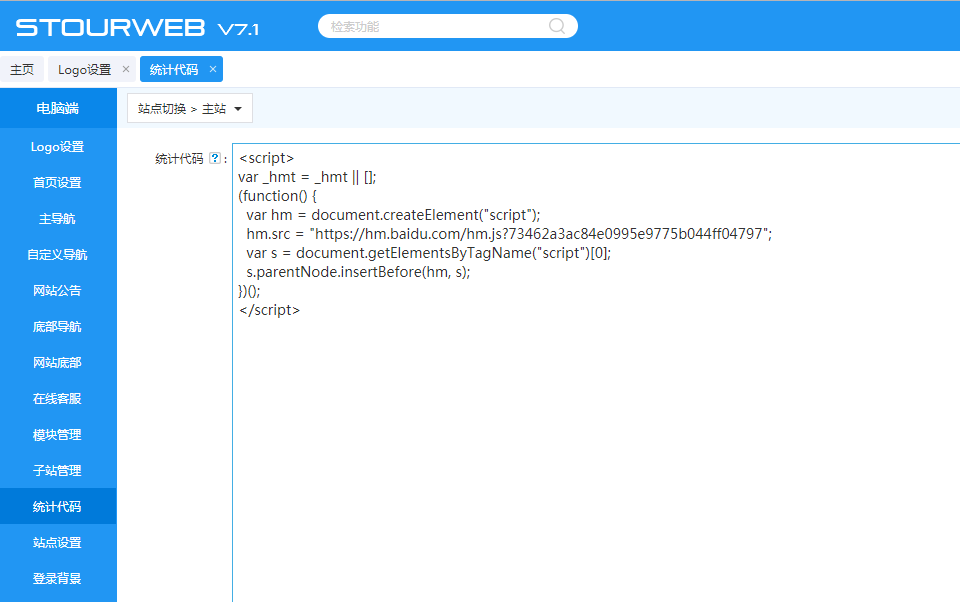960x602 pixels.
Task: Open 自定义导航 menu item
Action: tap(58, 255)
